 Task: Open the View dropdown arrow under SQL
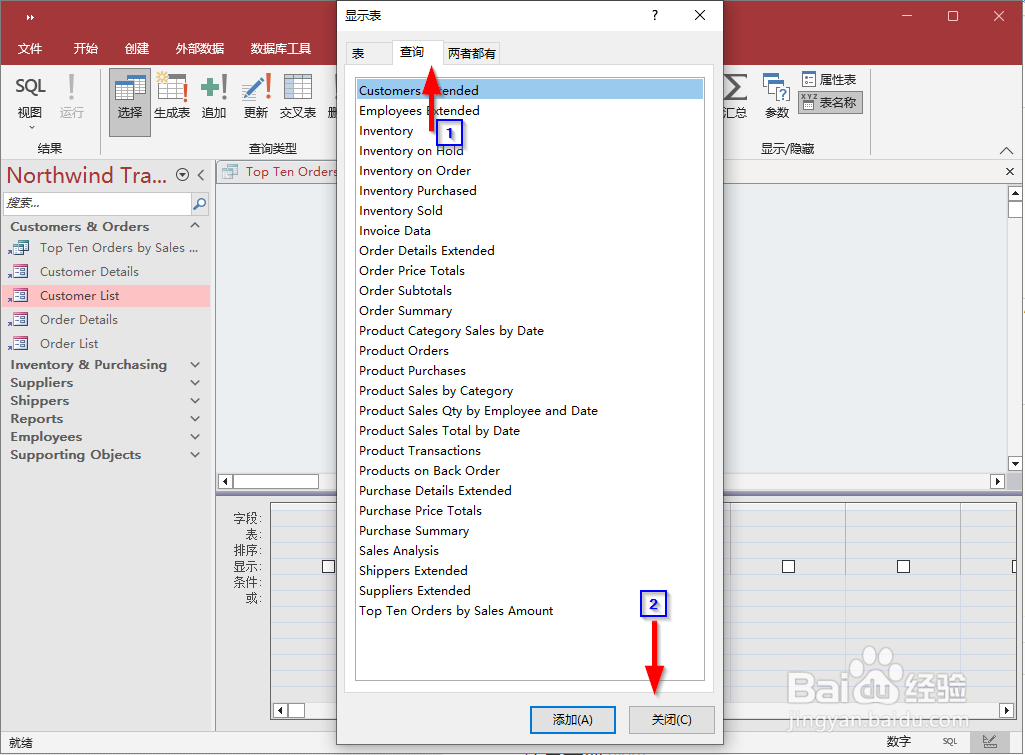point(30,127)
